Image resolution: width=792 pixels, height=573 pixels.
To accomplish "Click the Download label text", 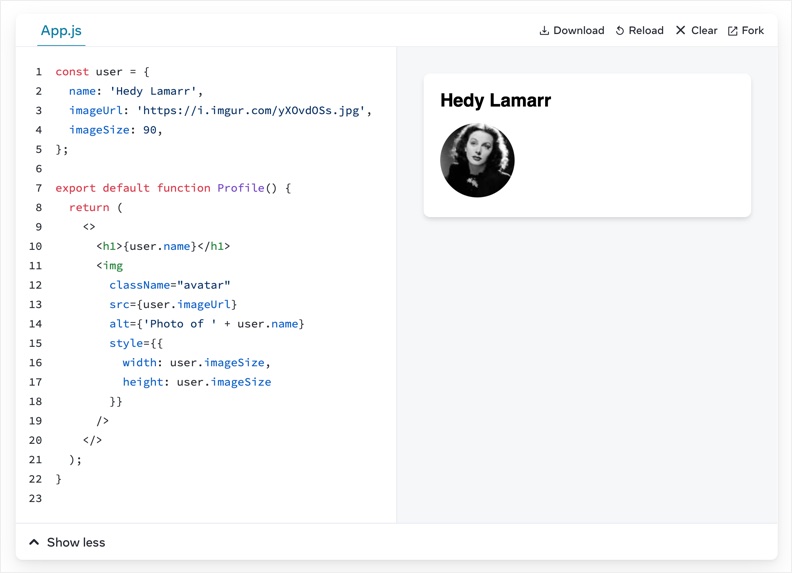I will (x=579, y=30).
